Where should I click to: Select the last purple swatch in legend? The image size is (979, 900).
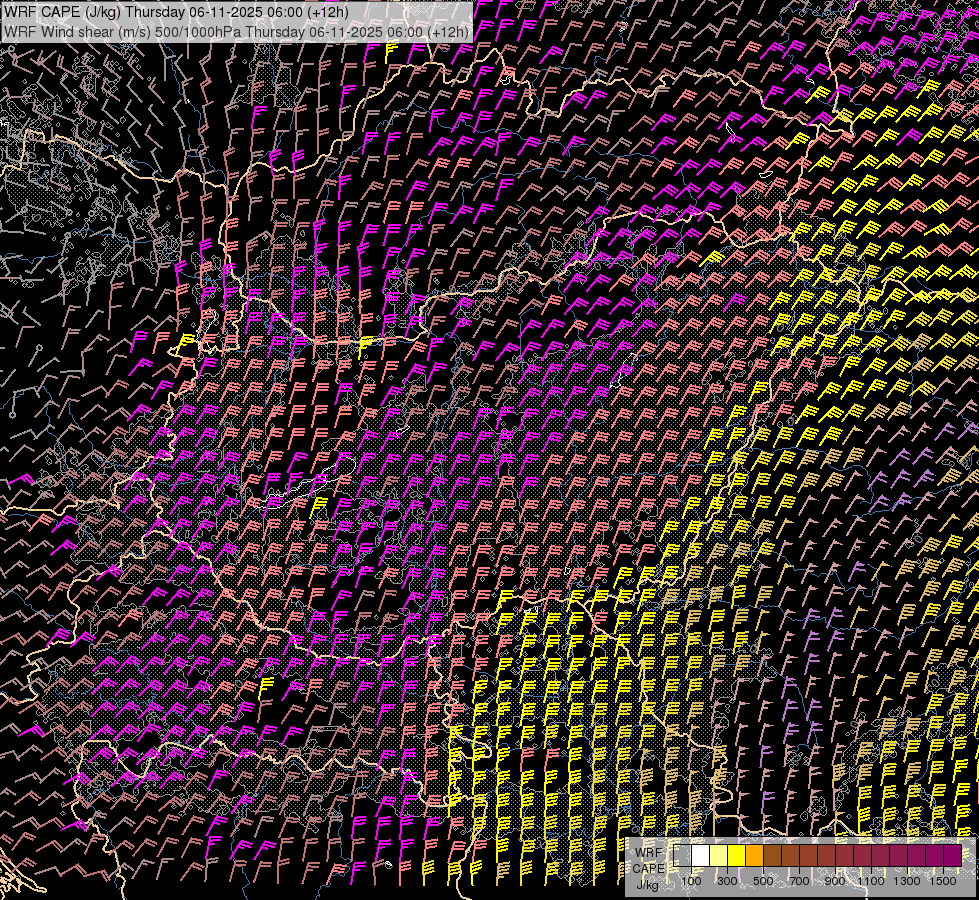[x=952, y=855]
